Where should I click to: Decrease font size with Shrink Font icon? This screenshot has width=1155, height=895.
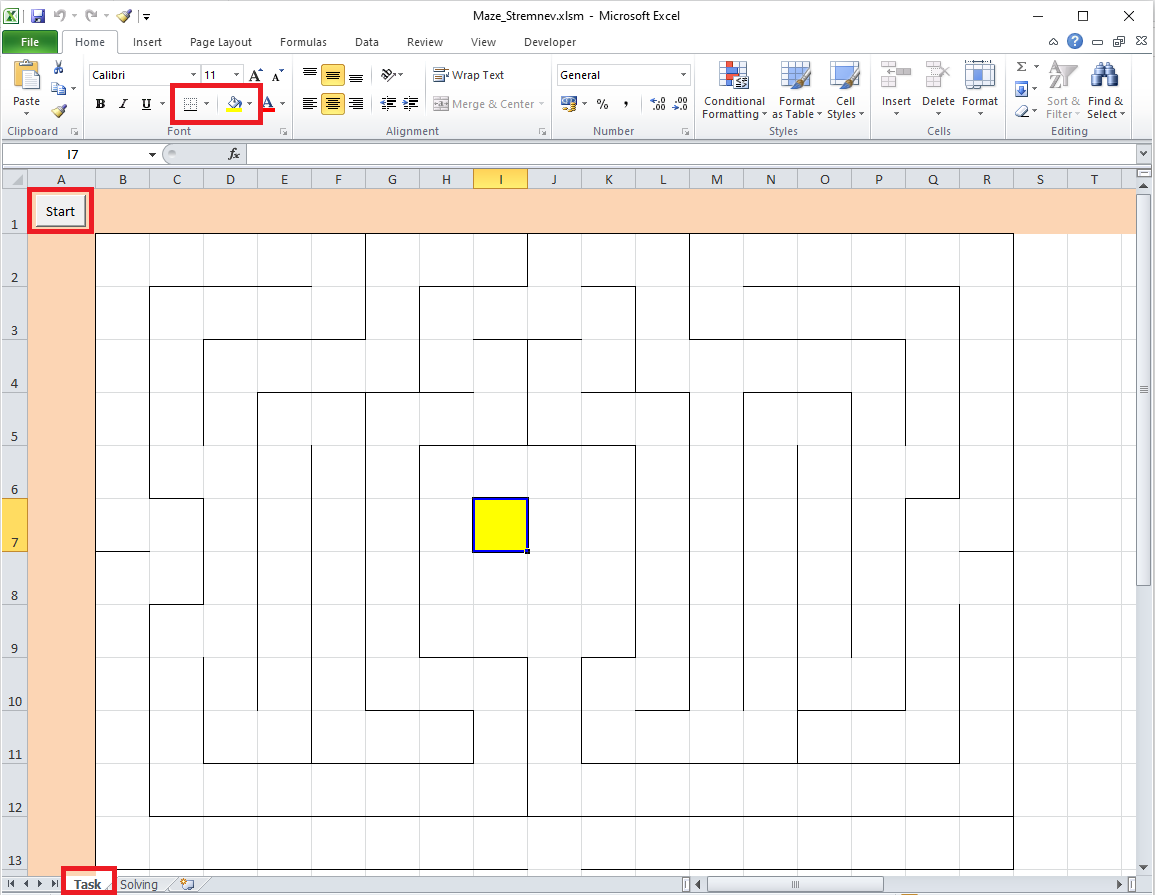[x=277, y=75]
